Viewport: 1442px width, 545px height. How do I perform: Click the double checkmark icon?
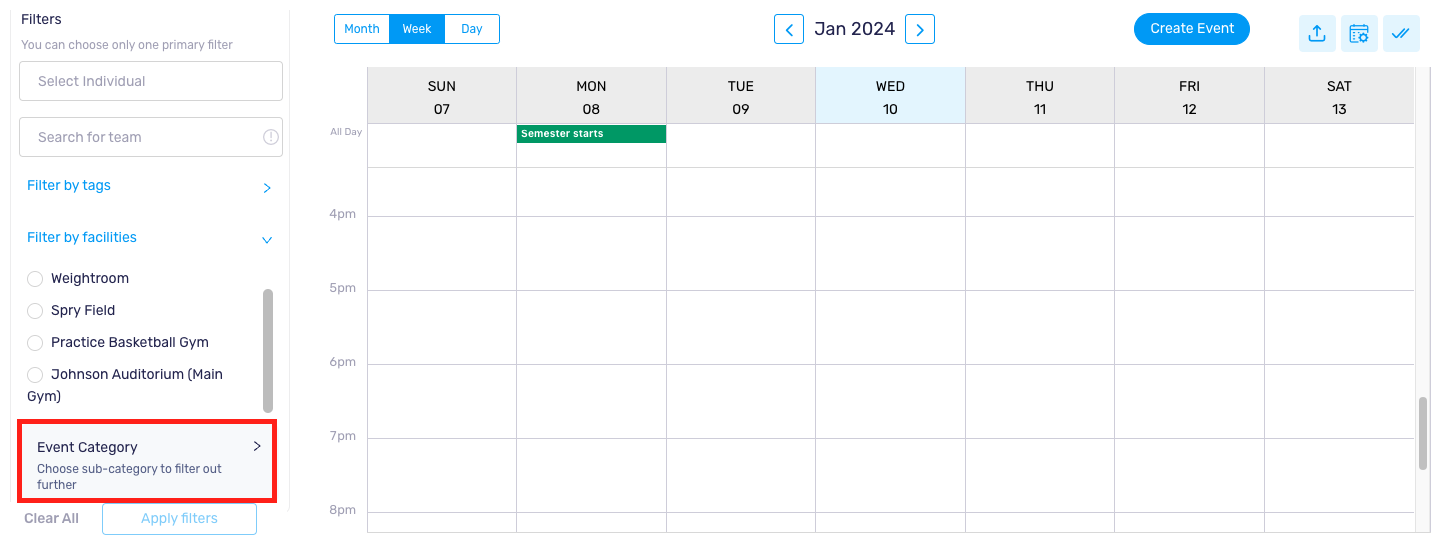pyautogui.click(x=1401, y=33)
